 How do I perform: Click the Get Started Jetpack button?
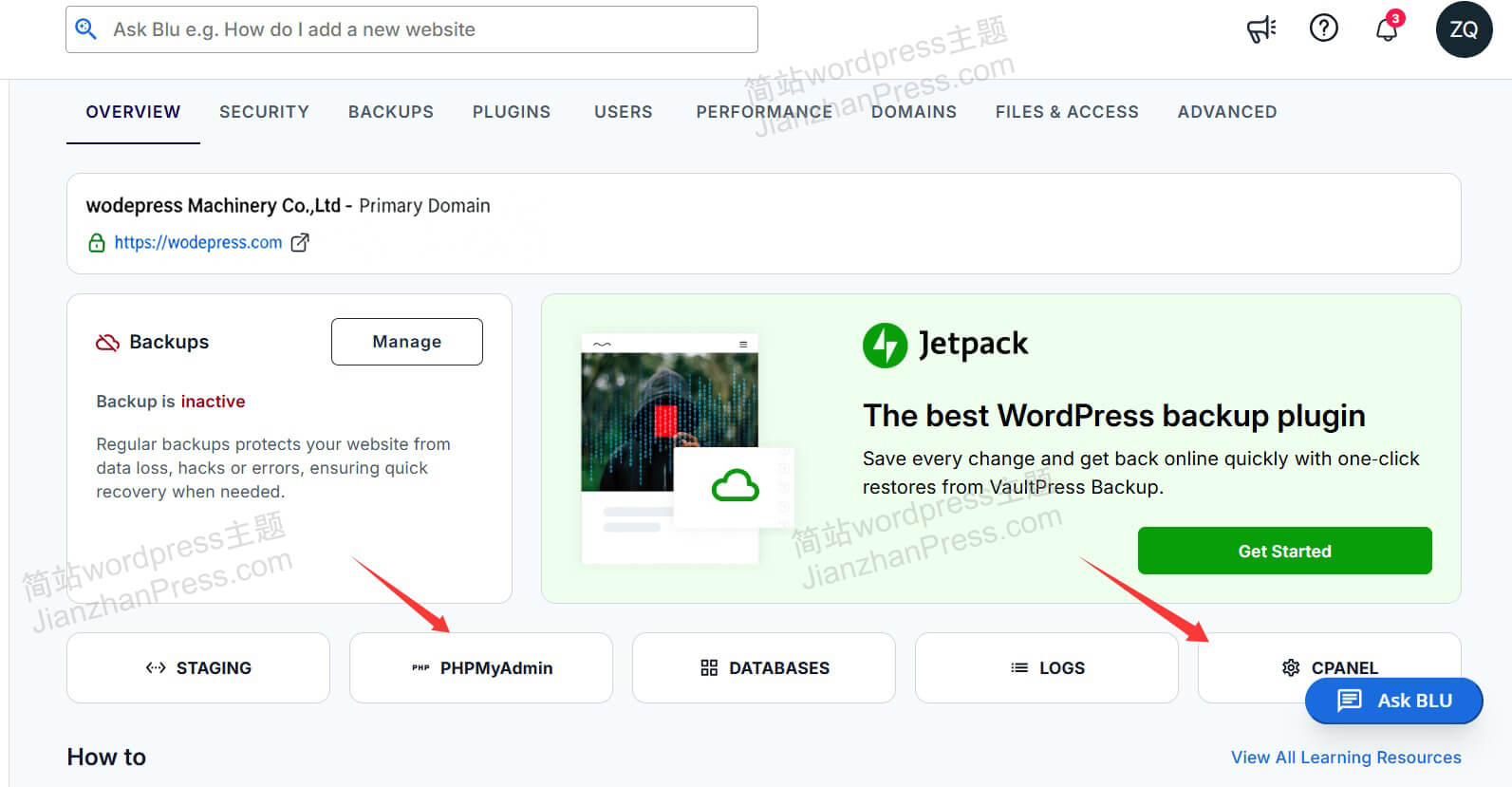[x=1285, y=551]
